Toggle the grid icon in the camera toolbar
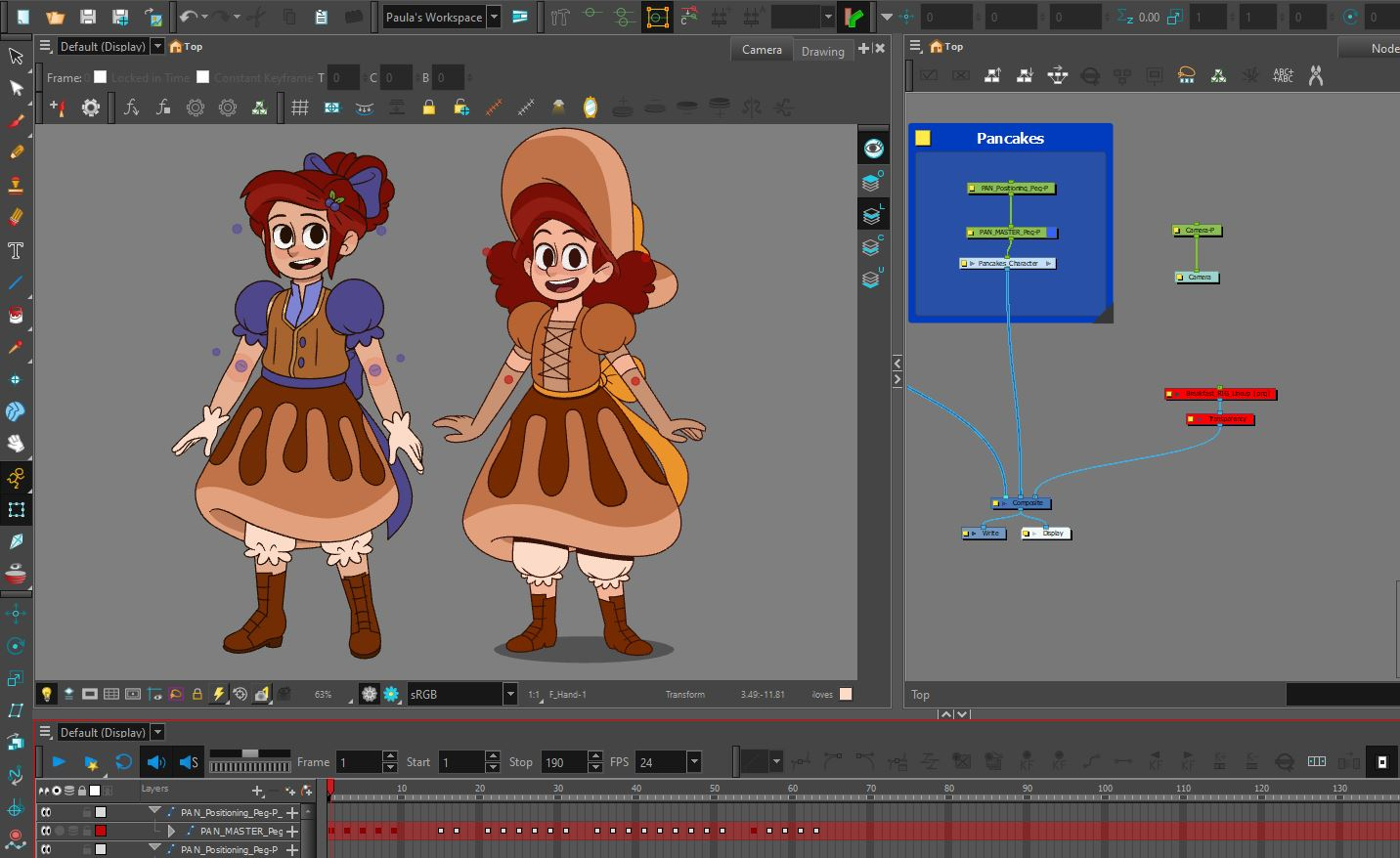Viewport: 1400px width, 858px height. click(x=300, y=107)
